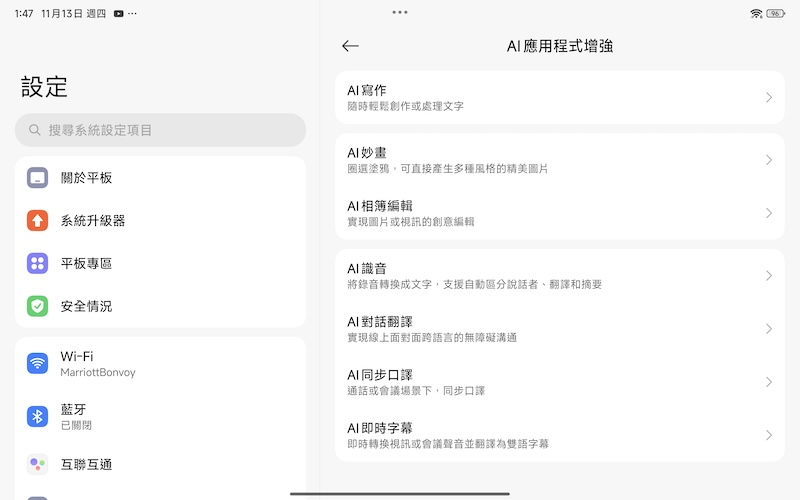
Task: Tap the bottom home gesture bar
Action: click(400, 493)
